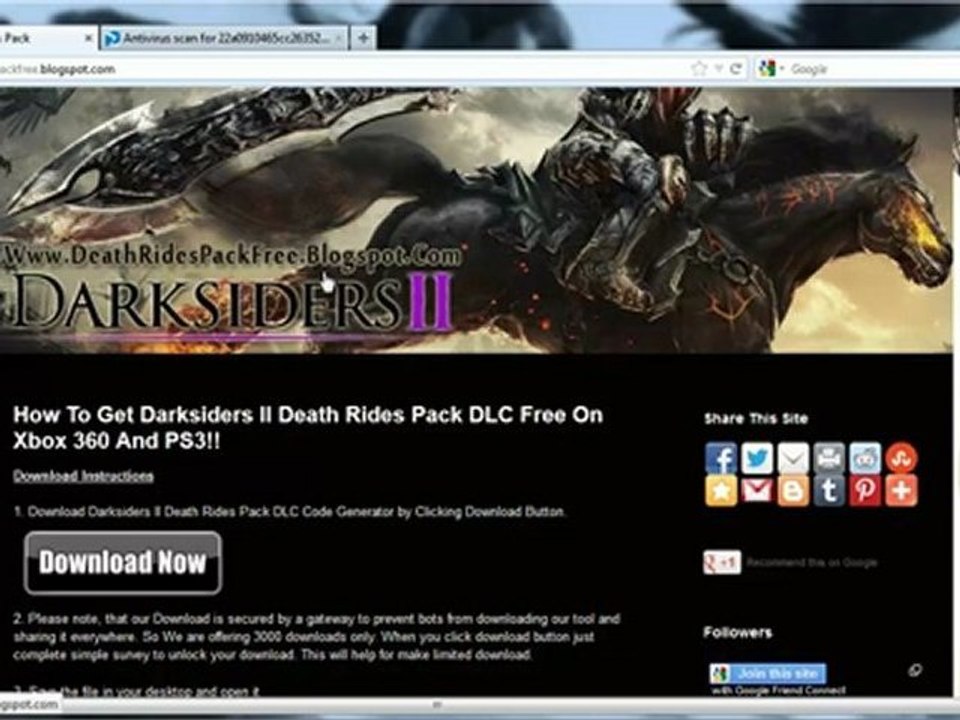Click the Share This Site heading

click(756, 419)
